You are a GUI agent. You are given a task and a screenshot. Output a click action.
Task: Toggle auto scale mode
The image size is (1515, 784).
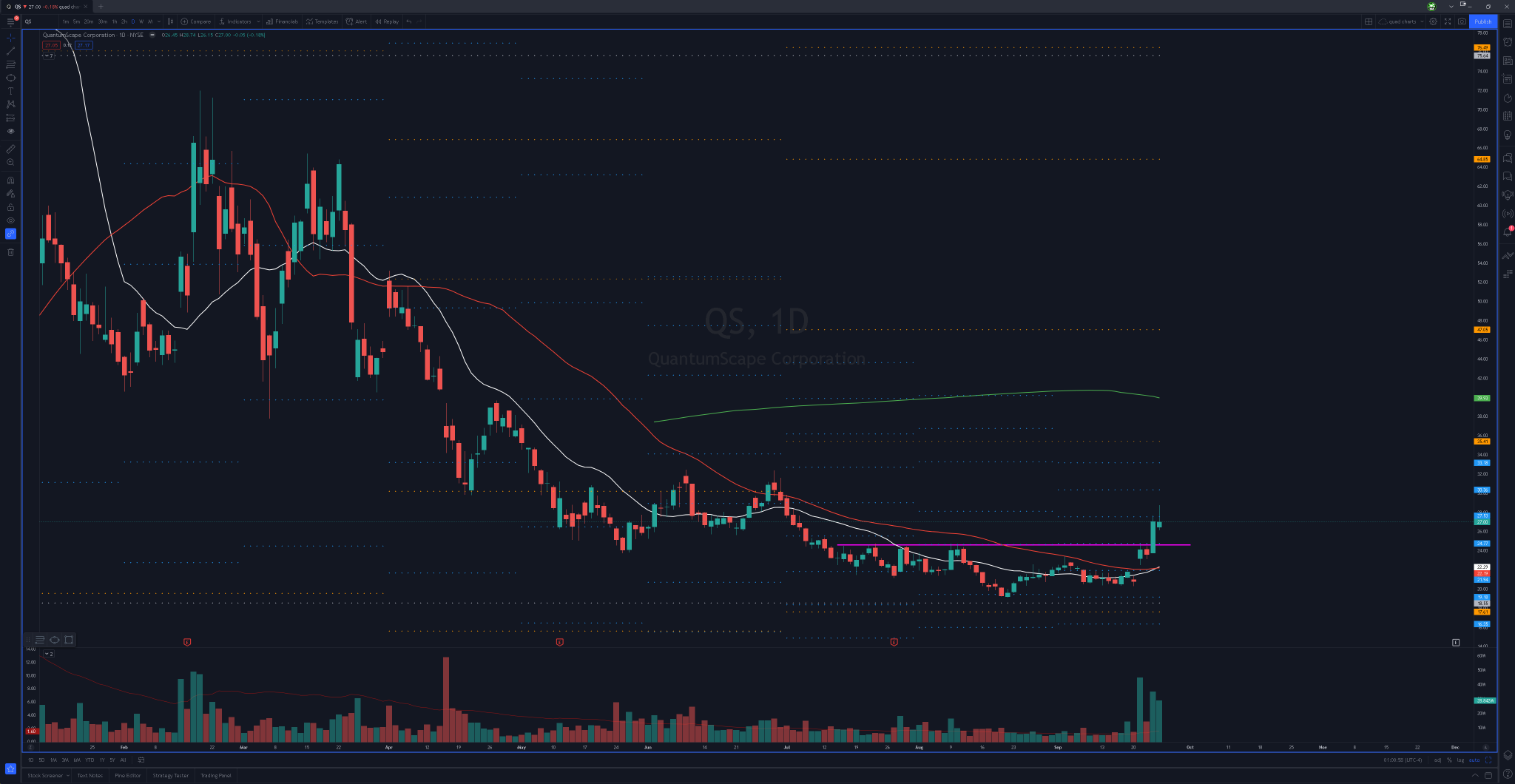point(1474,760)
